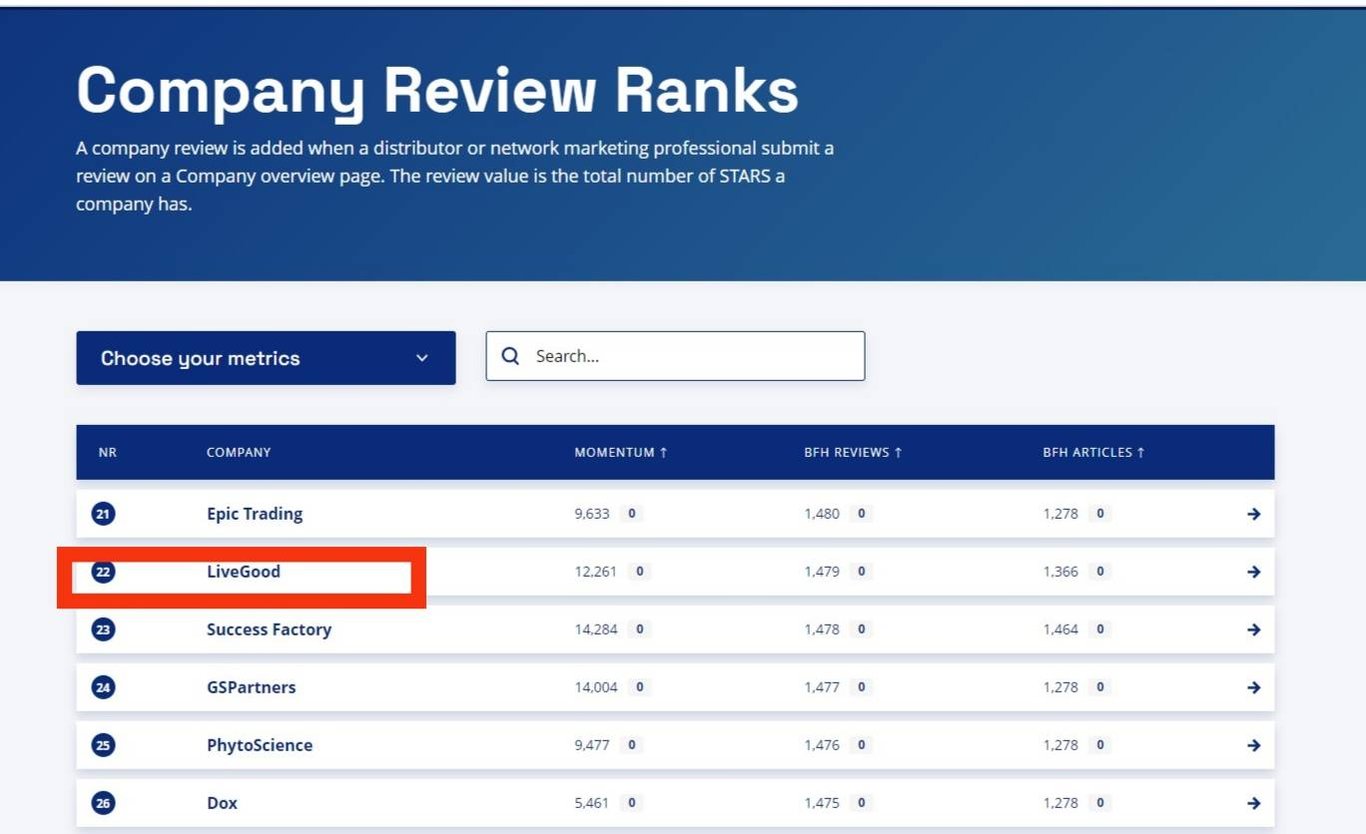The image size is (1366, 834).
Task: Click BFH reviews value 1,480
Action: click(x=822, y=514)
